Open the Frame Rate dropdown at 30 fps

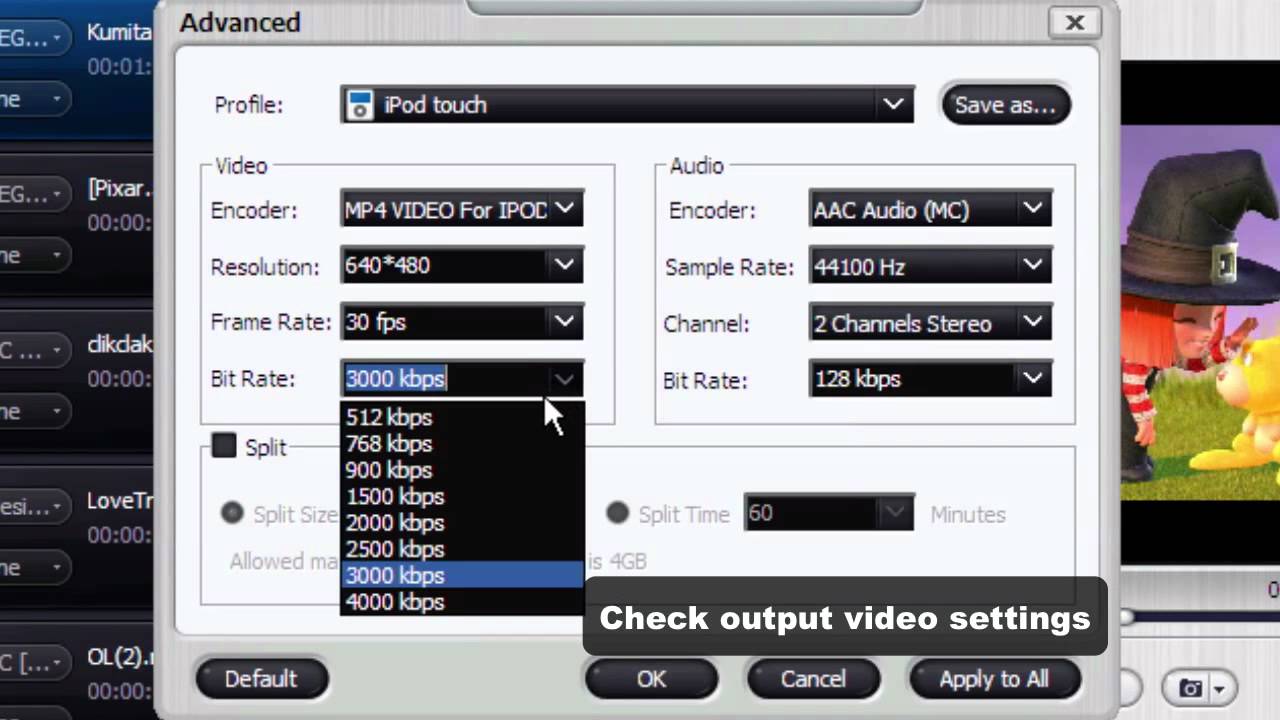click(x=462, y=322)
